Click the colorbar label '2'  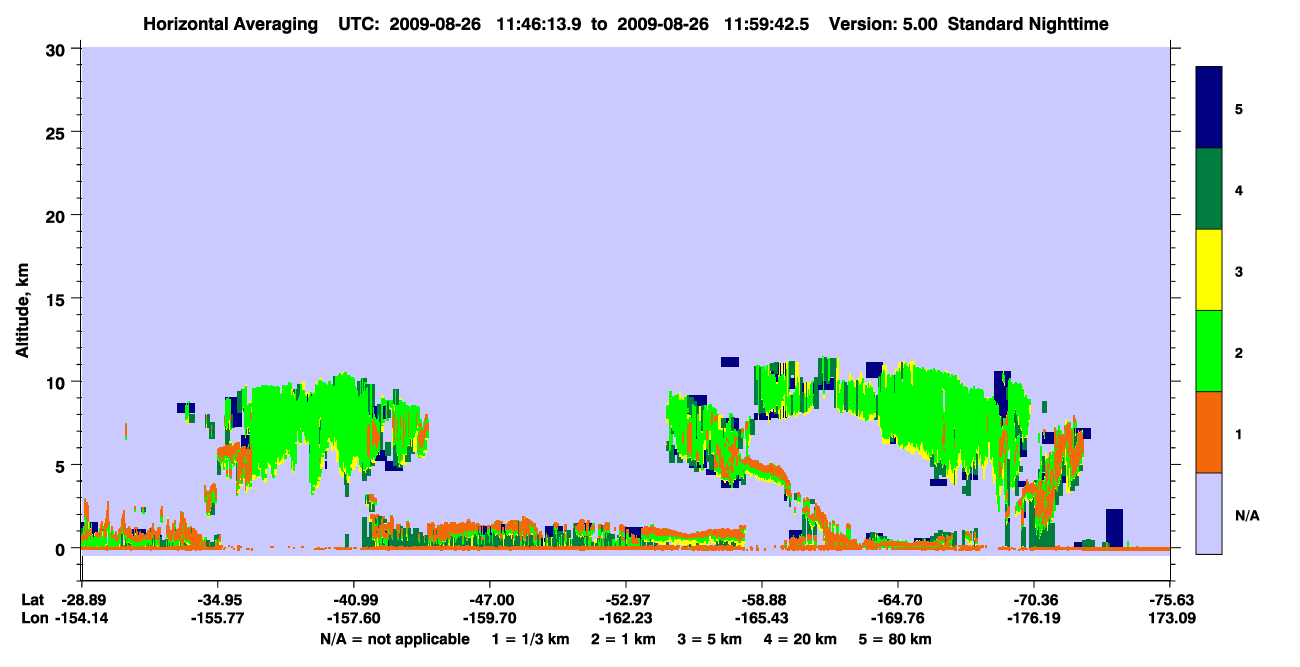point(1239,352)
